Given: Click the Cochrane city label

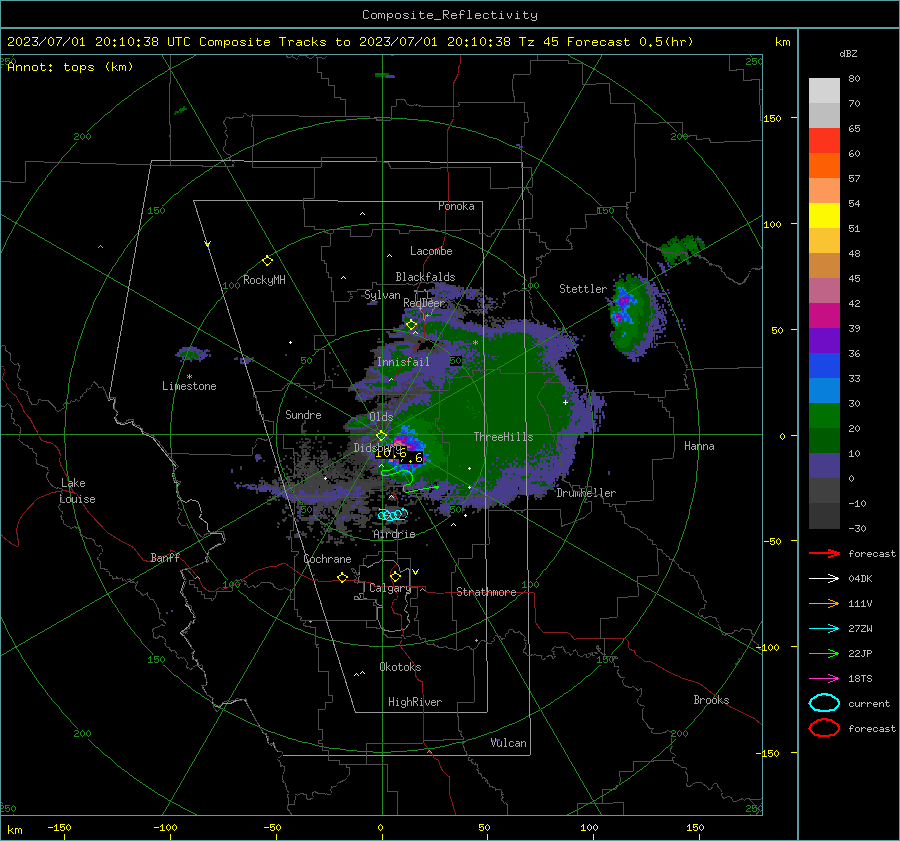Looking at the screenshot, I should [327, 559].
